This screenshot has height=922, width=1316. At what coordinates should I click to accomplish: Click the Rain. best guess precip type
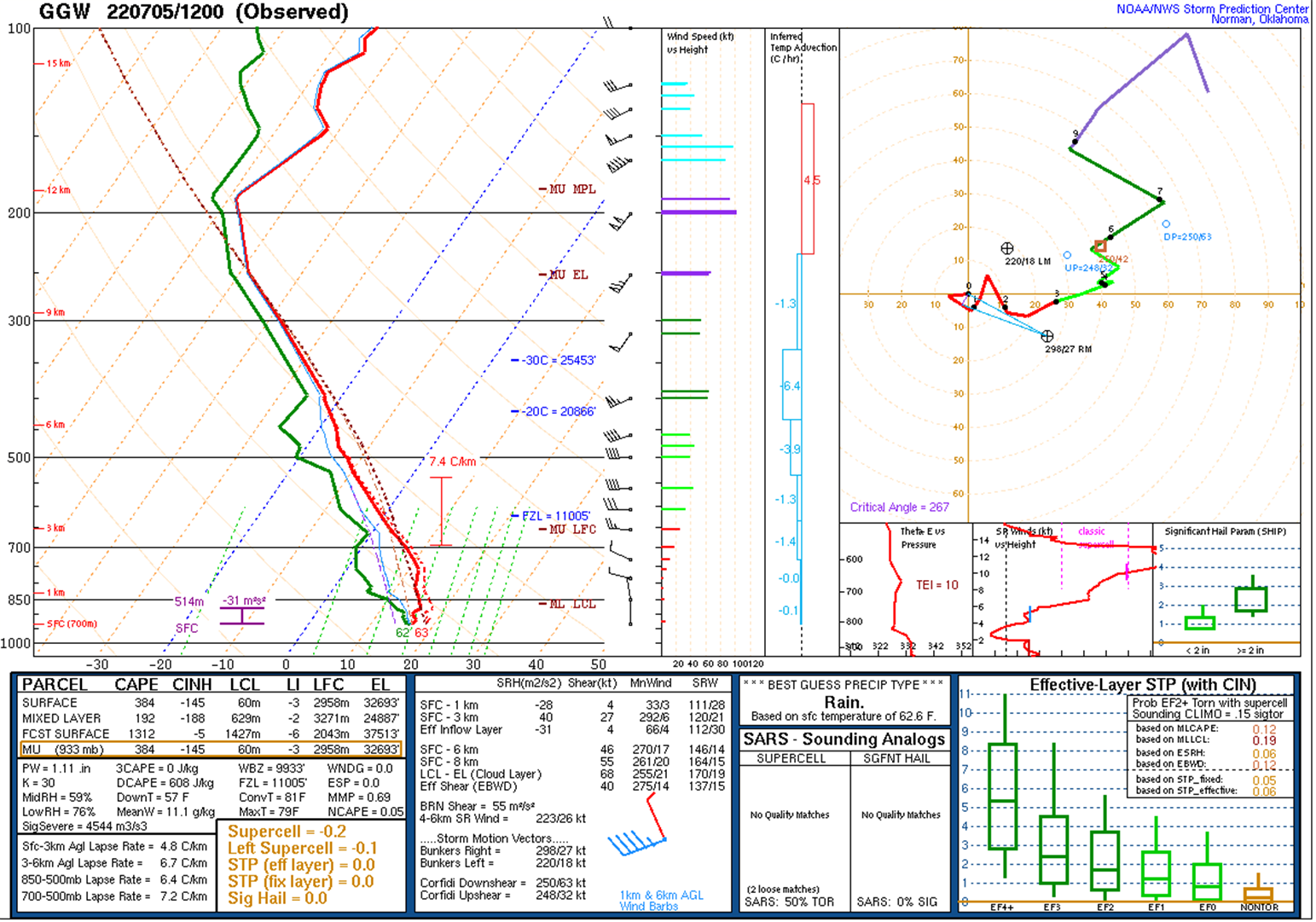coord(844,703)
